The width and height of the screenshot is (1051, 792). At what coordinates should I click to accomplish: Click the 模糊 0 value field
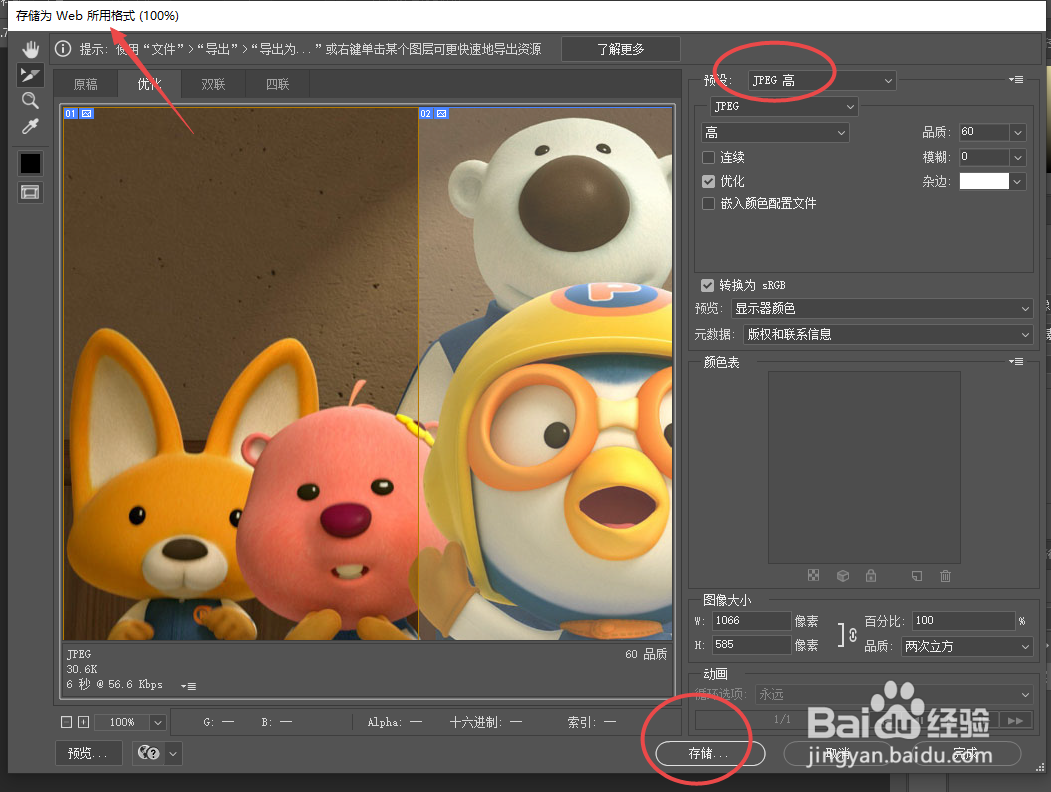tap(983, 157)
